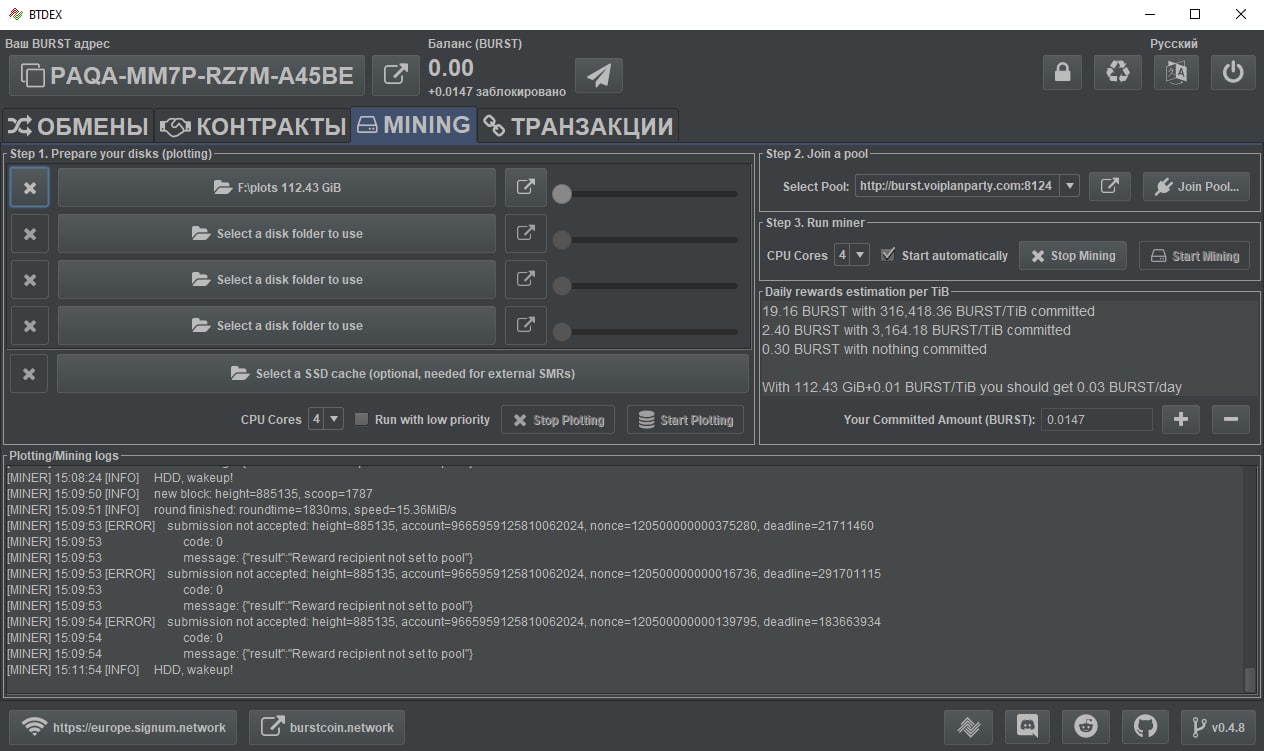The width and height of the screenshot is (1264, 751).
Task: Click Start Mining button
Action: [x=1195, y=255]
